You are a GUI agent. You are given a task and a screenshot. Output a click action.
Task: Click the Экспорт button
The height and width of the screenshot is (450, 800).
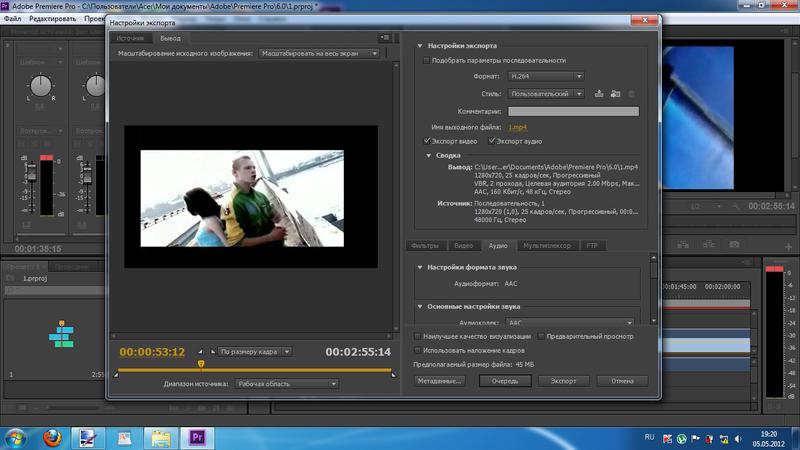point(564,381)
